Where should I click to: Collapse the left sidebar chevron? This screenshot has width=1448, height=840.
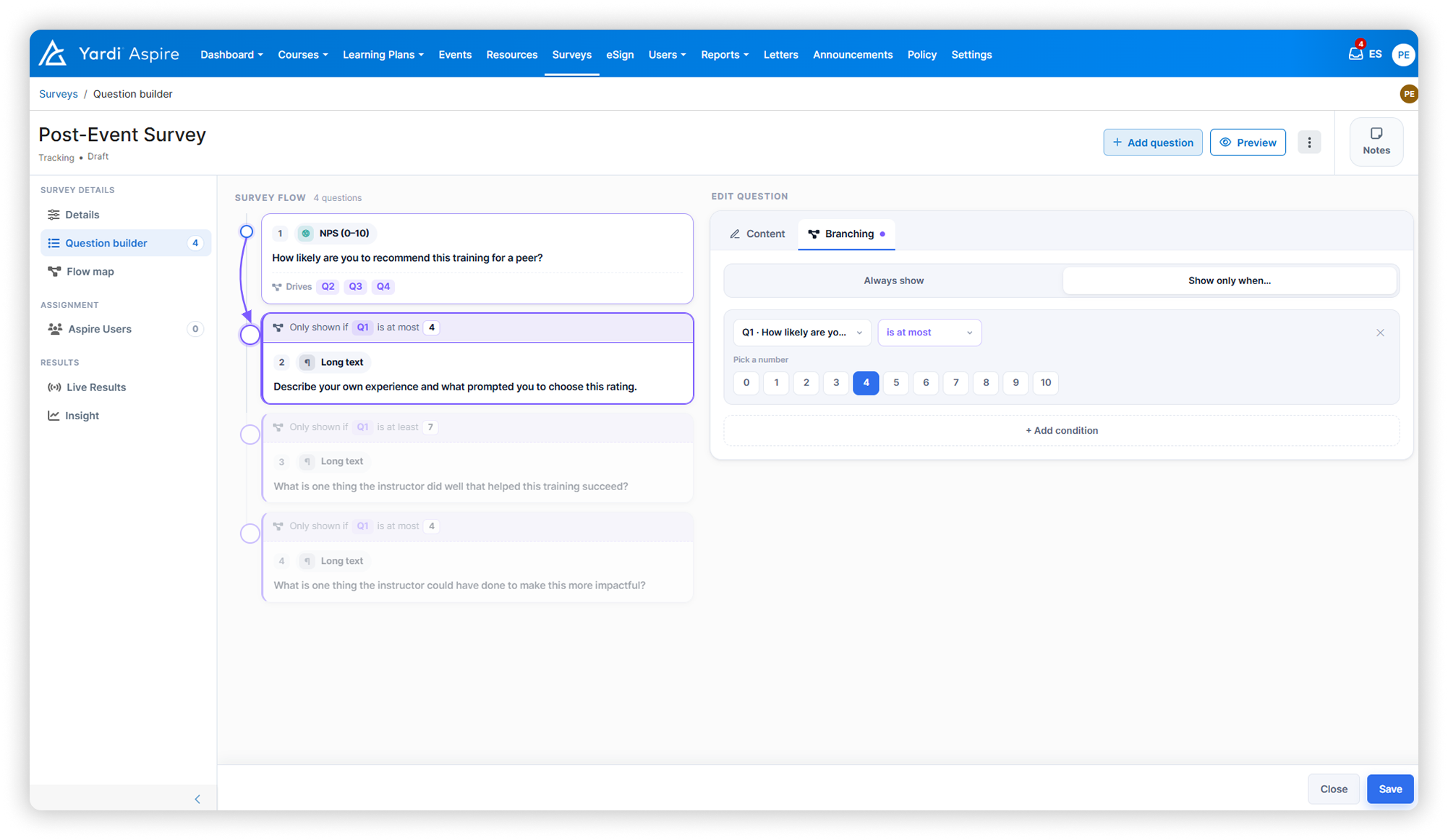point(197,799)
